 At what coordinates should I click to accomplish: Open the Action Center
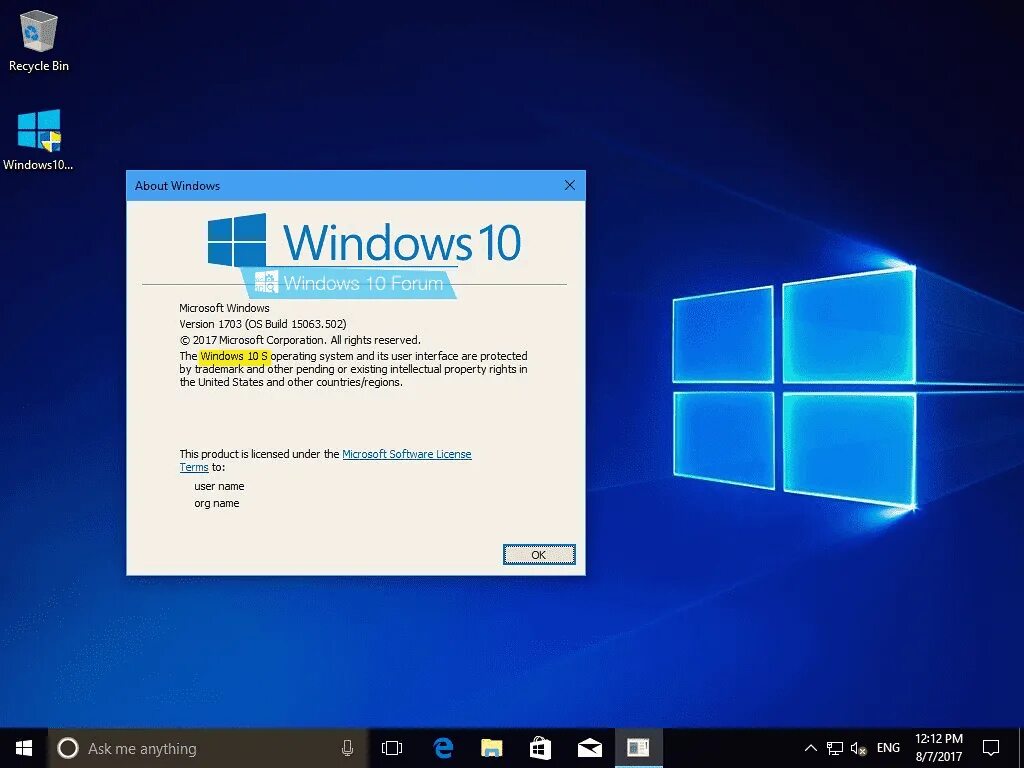pyautogui.click(x=990, y=747)
